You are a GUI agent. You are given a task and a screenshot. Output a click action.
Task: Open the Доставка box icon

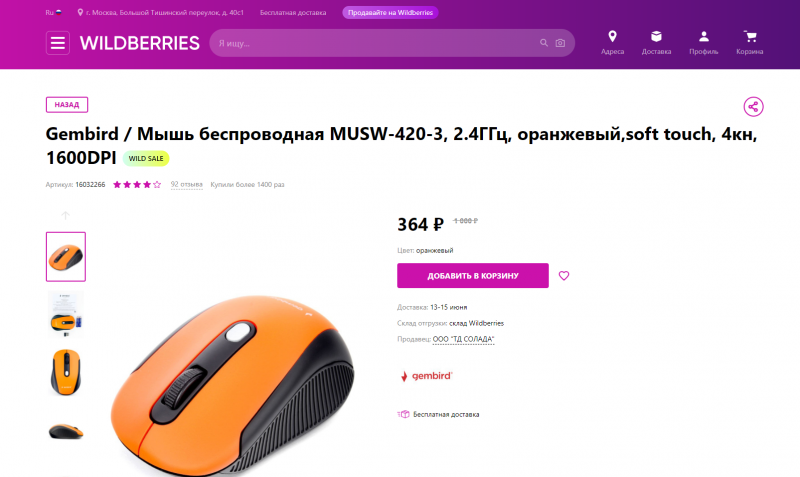click(x=656, y=37)
